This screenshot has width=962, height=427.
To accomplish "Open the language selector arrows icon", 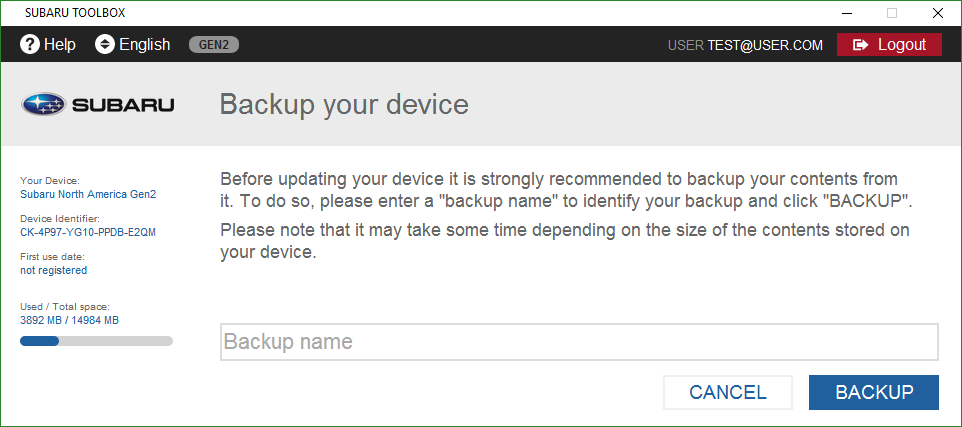I will pyautogui.click(x=105, y=44).
